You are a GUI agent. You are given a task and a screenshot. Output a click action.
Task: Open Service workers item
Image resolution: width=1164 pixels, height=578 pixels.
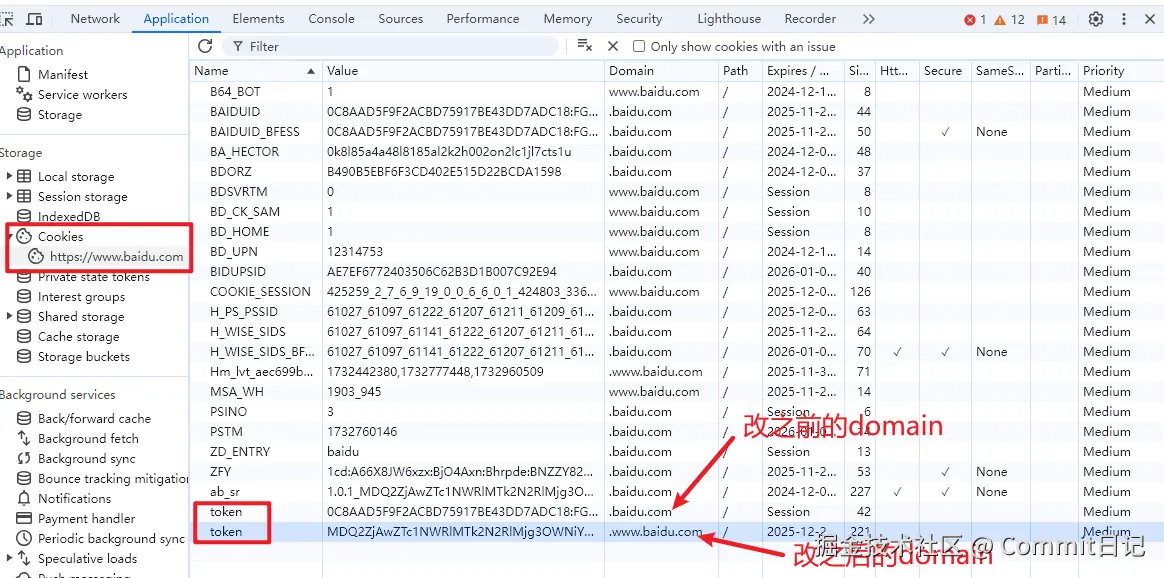(82, 95)
